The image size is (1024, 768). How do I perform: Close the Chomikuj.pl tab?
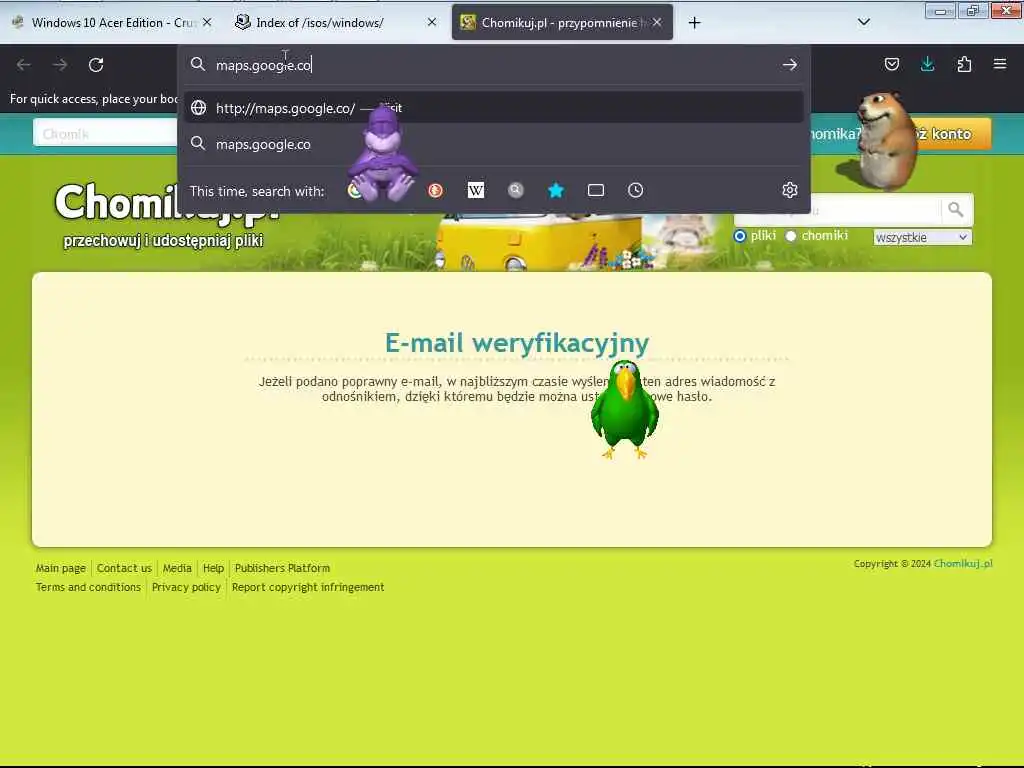point(657,22)
